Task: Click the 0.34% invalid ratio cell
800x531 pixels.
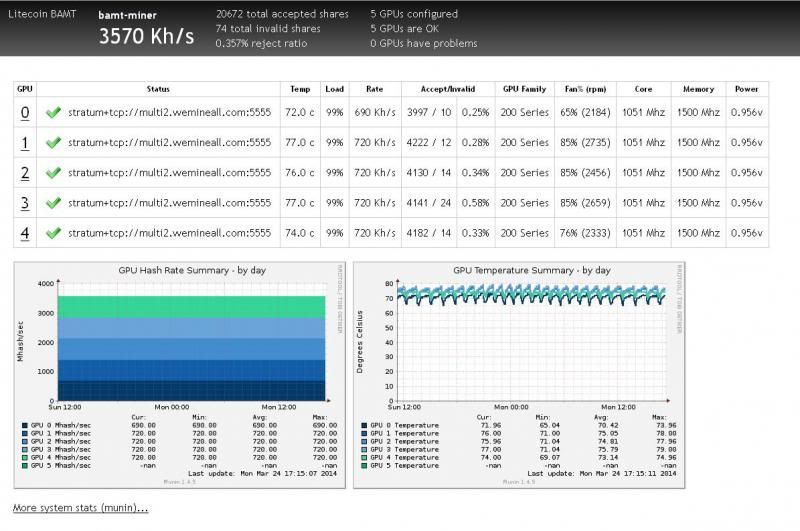Action: [476, 172]
